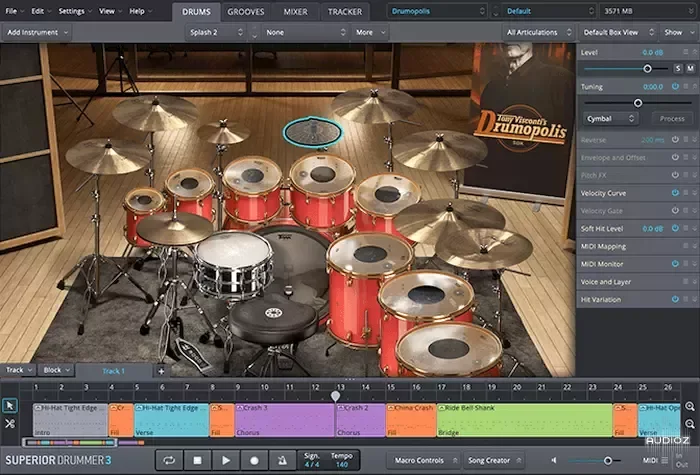The width and height of the screenshot is (700, 475).
Task: Enable the Reverse power button
Action: 675,139
